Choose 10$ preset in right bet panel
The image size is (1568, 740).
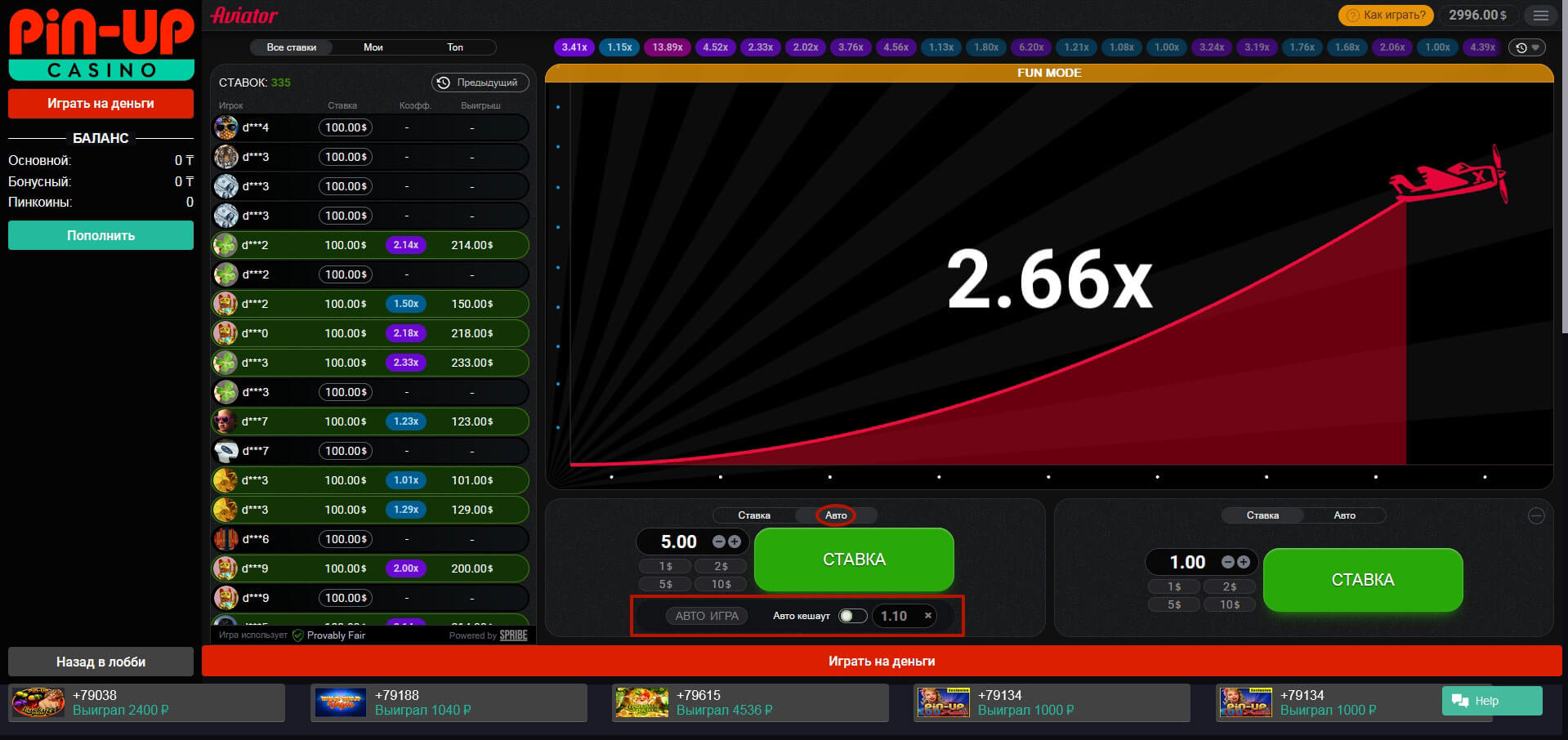point(1230,604)
